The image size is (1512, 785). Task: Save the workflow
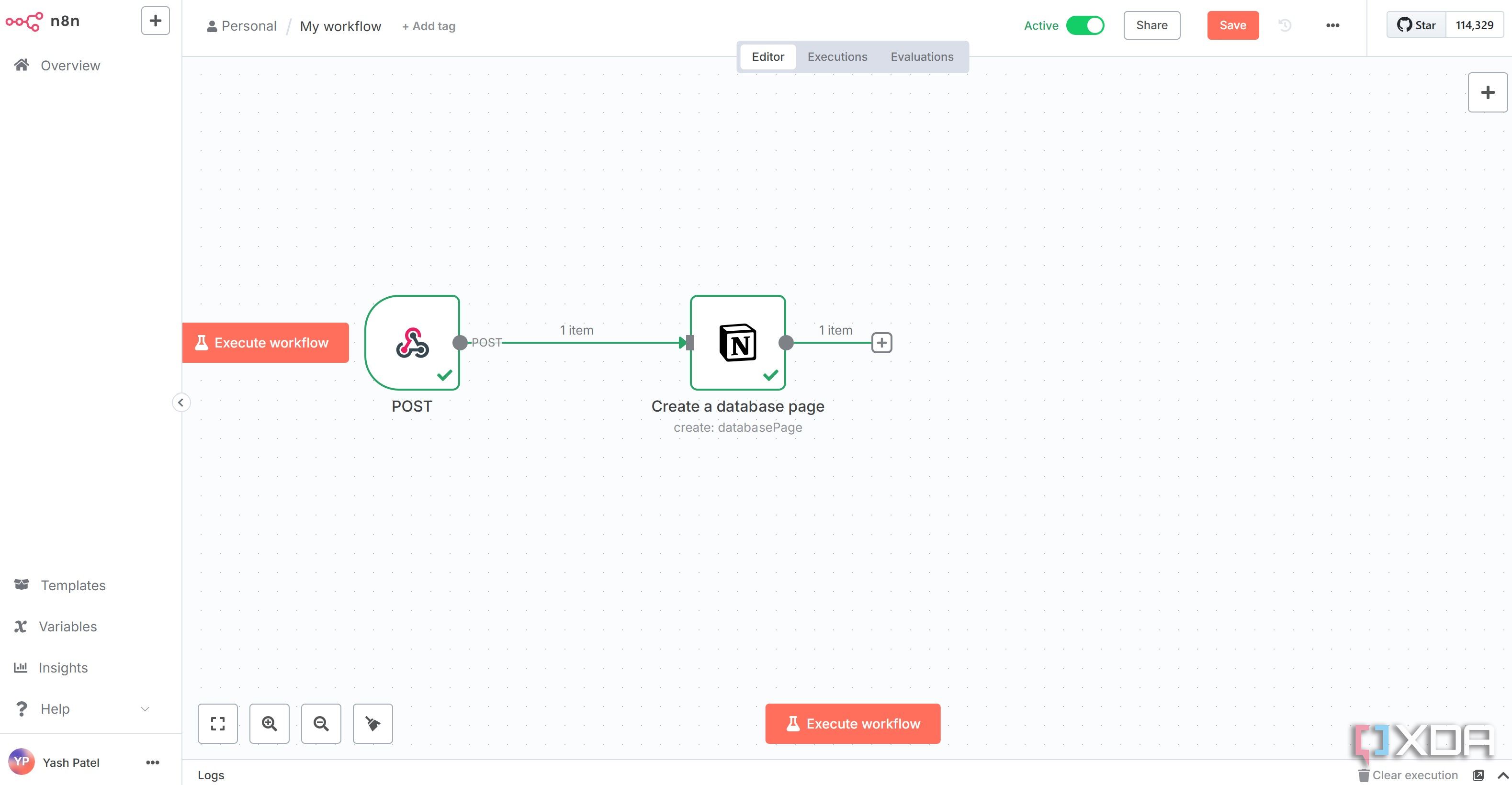[x=1232, y=25]
